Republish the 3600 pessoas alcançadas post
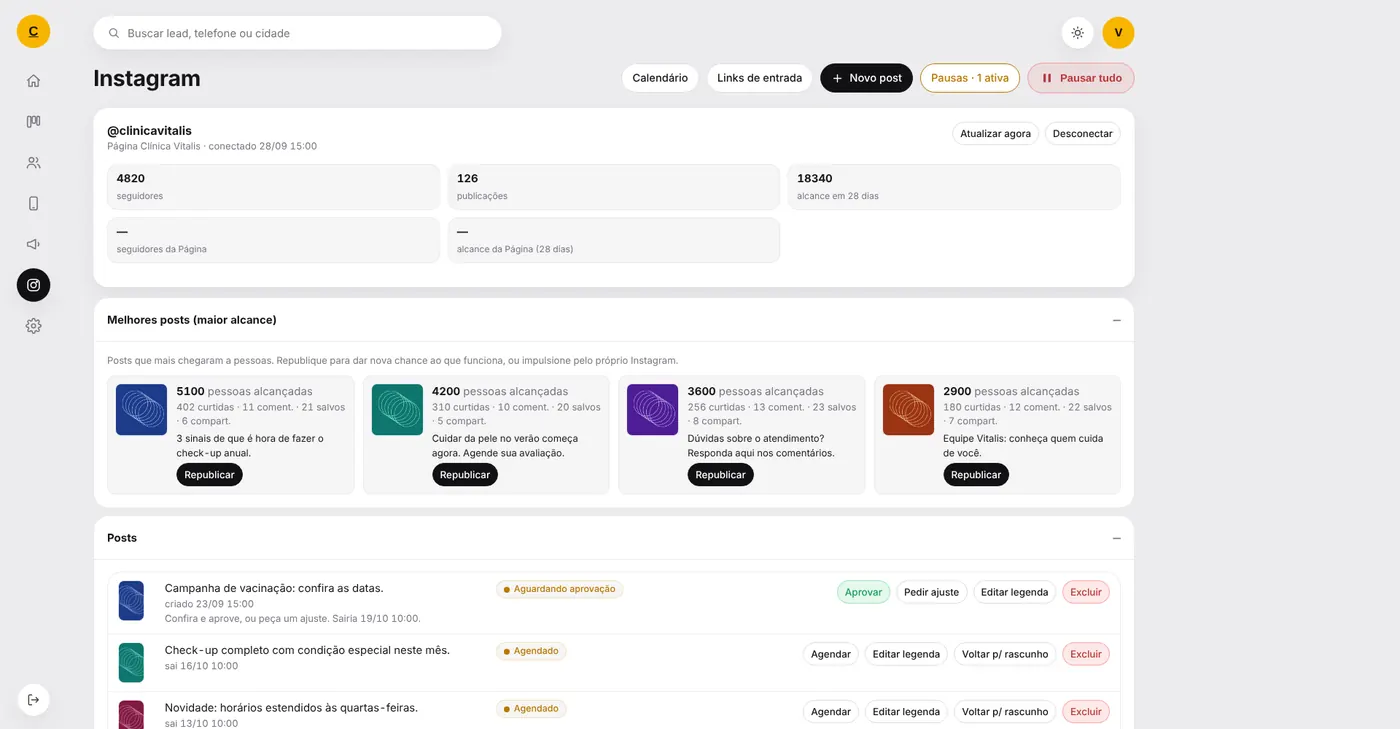Image resolution: width=1400 pixels, height=729 pixels. [x=720, y=475]
